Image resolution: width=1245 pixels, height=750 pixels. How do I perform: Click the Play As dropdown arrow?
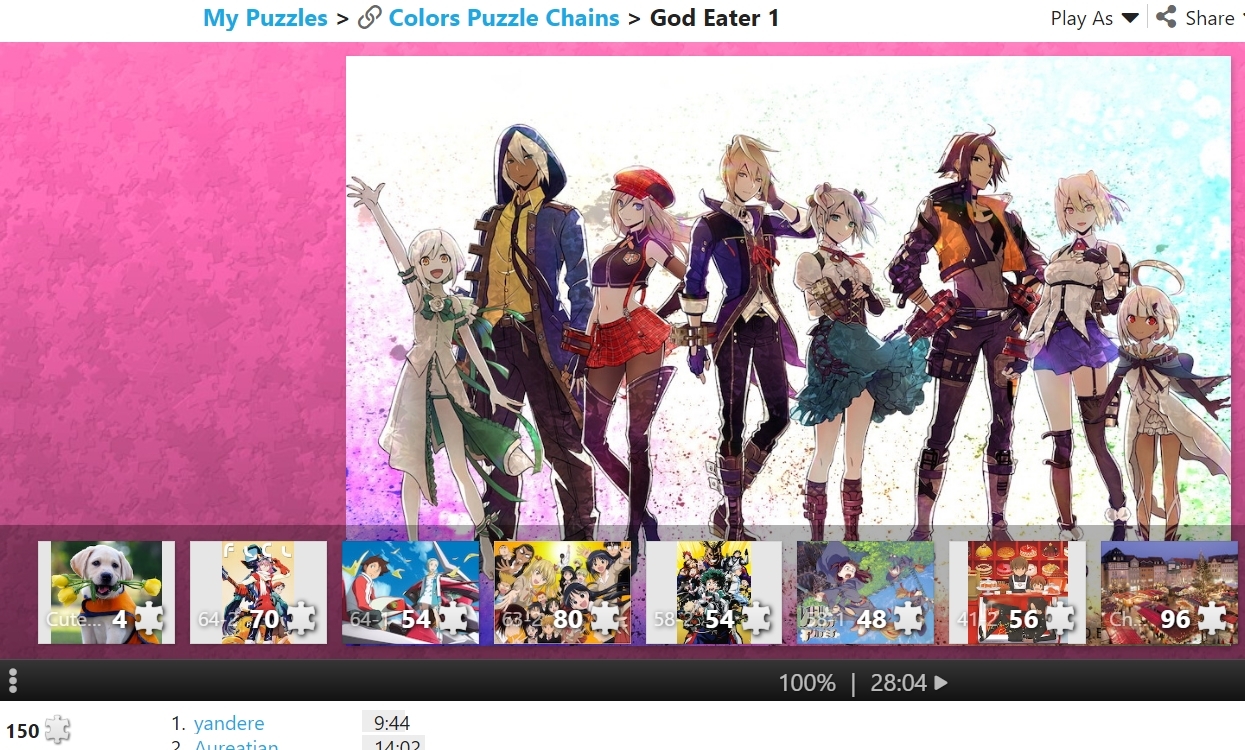click(x=1130, y=18)
